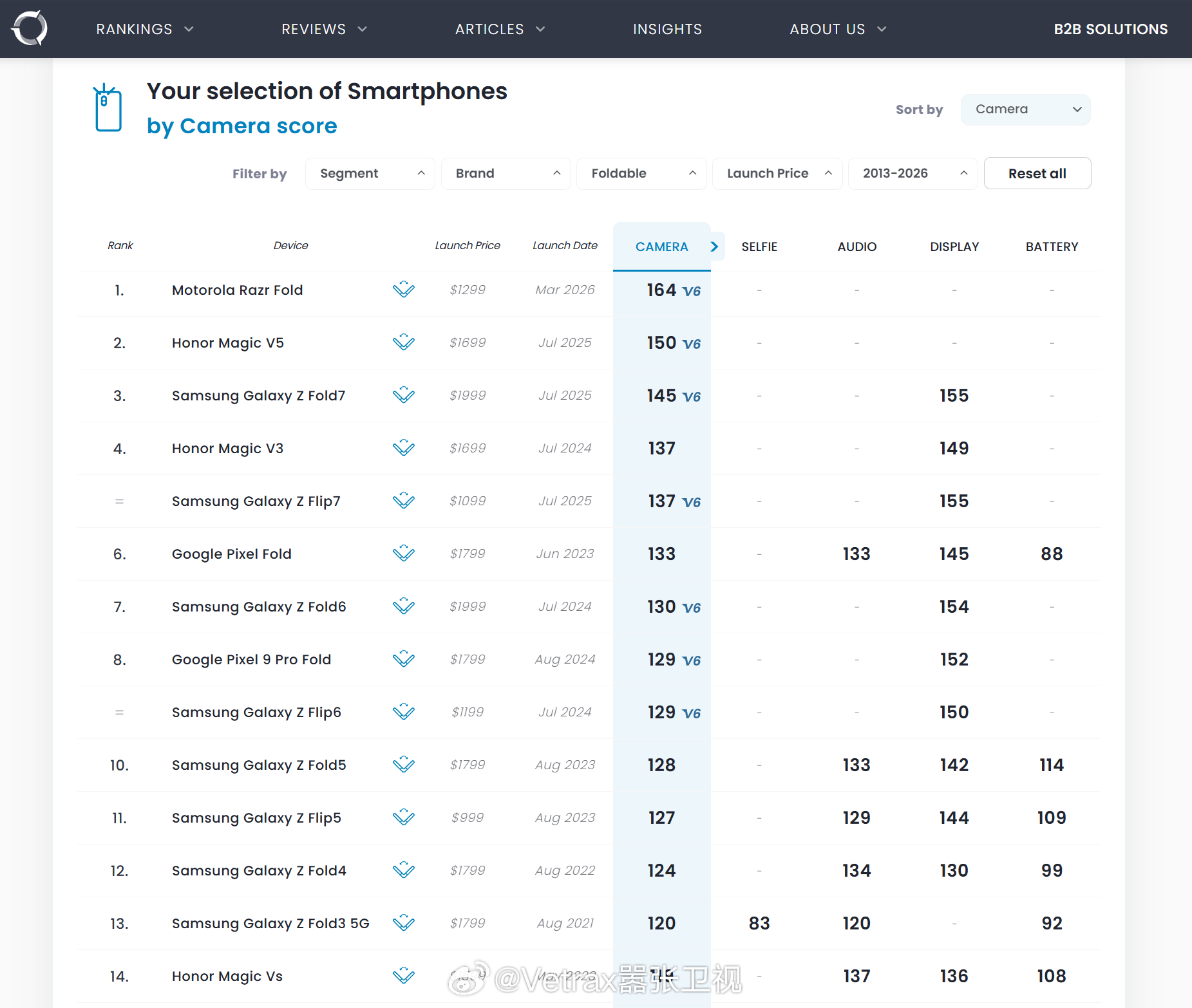Image resolution: width=1192 pixels, height=1008 pixels.
Task: Expand the Segment filter
Action: click(x=370, y=174)
